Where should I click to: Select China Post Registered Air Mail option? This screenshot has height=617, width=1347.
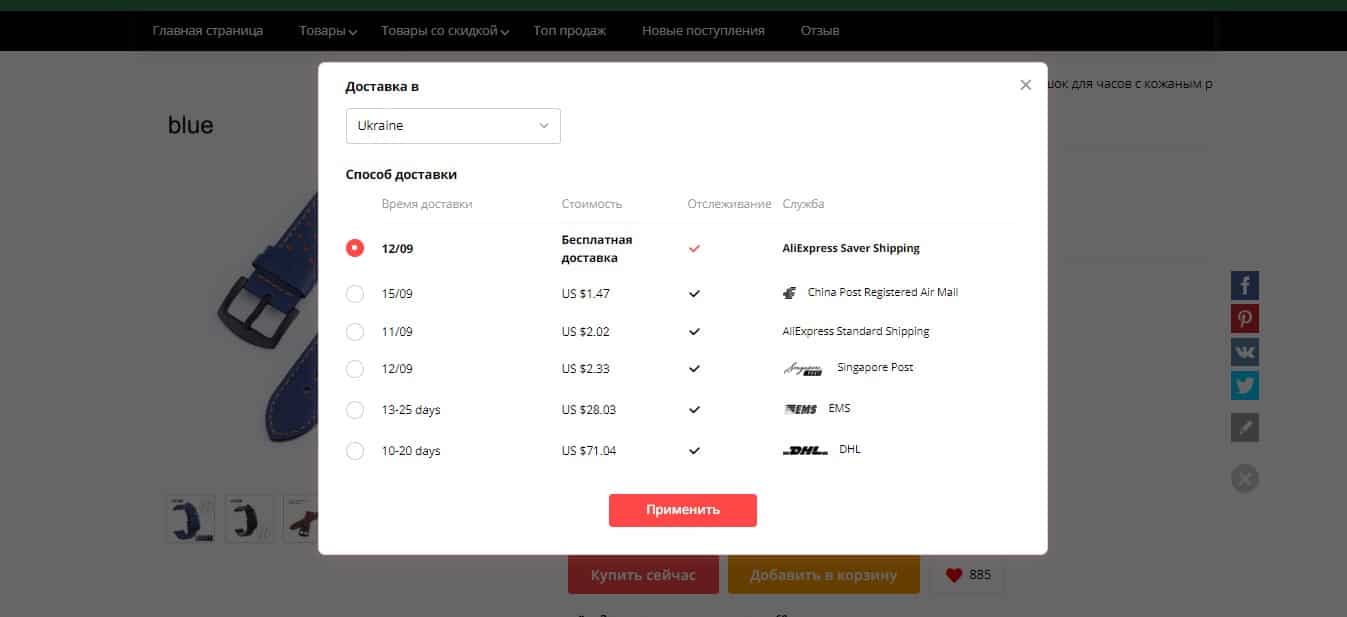(354, 294)
